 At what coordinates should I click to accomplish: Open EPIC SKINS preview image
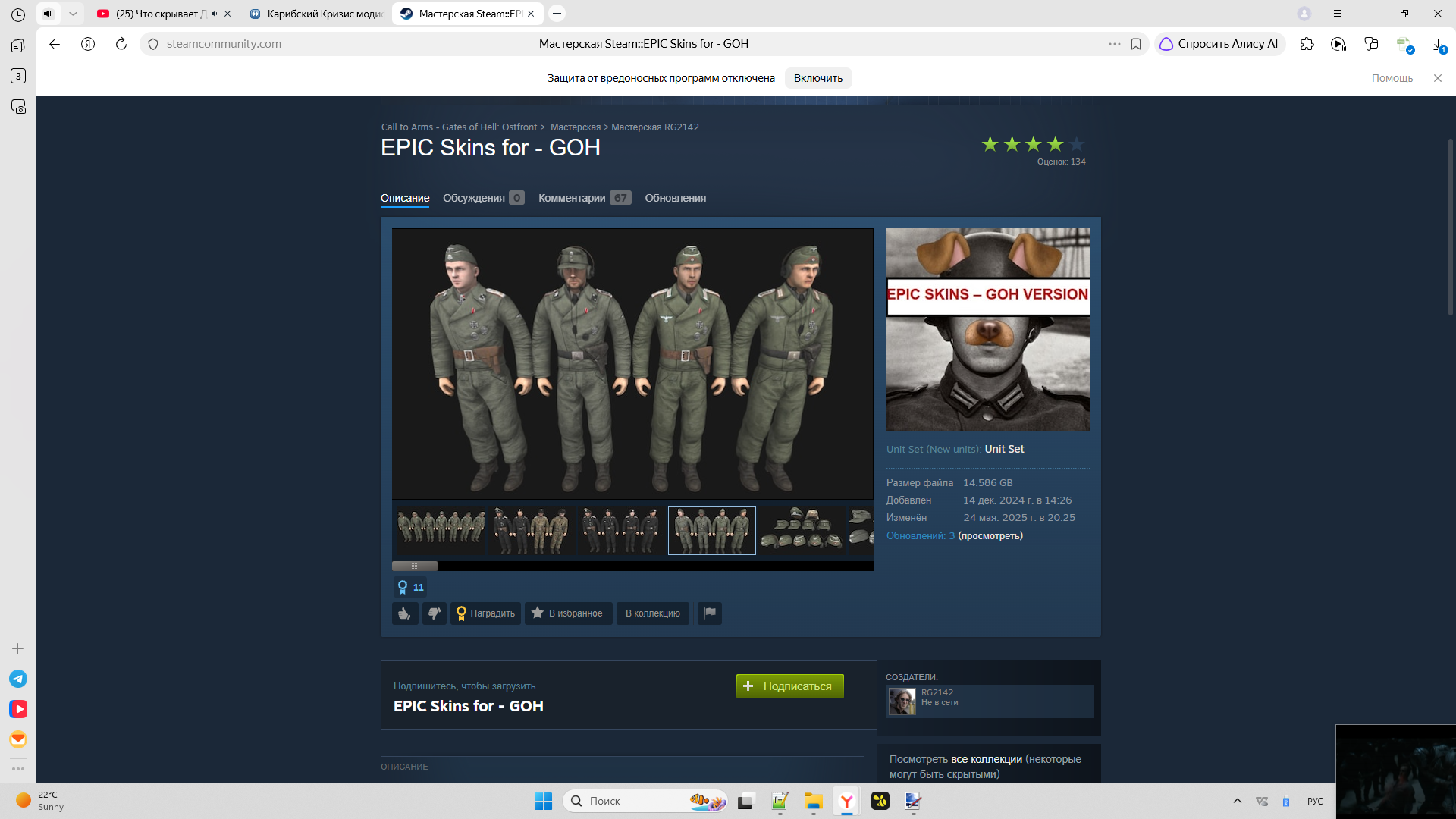pos(988,330)
